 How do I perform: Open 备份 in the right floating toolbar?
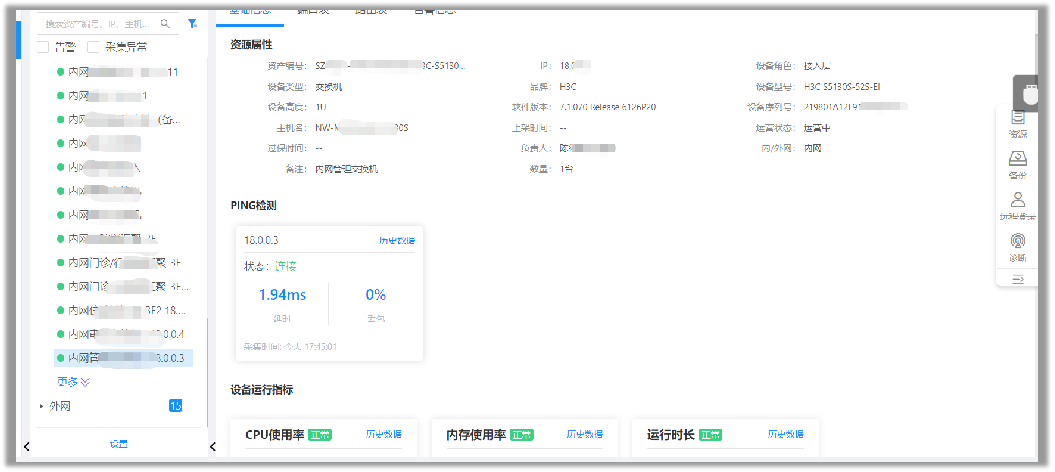(1017, 166)
